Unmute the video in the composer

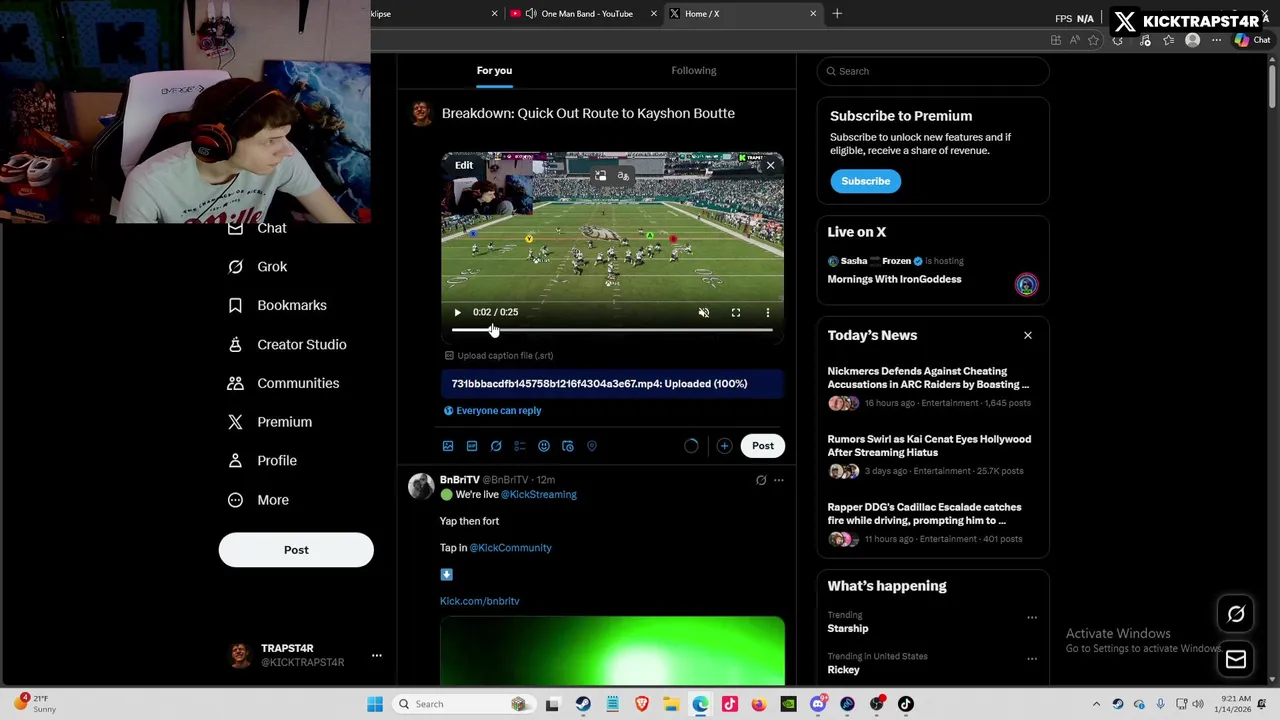[704, 312]
